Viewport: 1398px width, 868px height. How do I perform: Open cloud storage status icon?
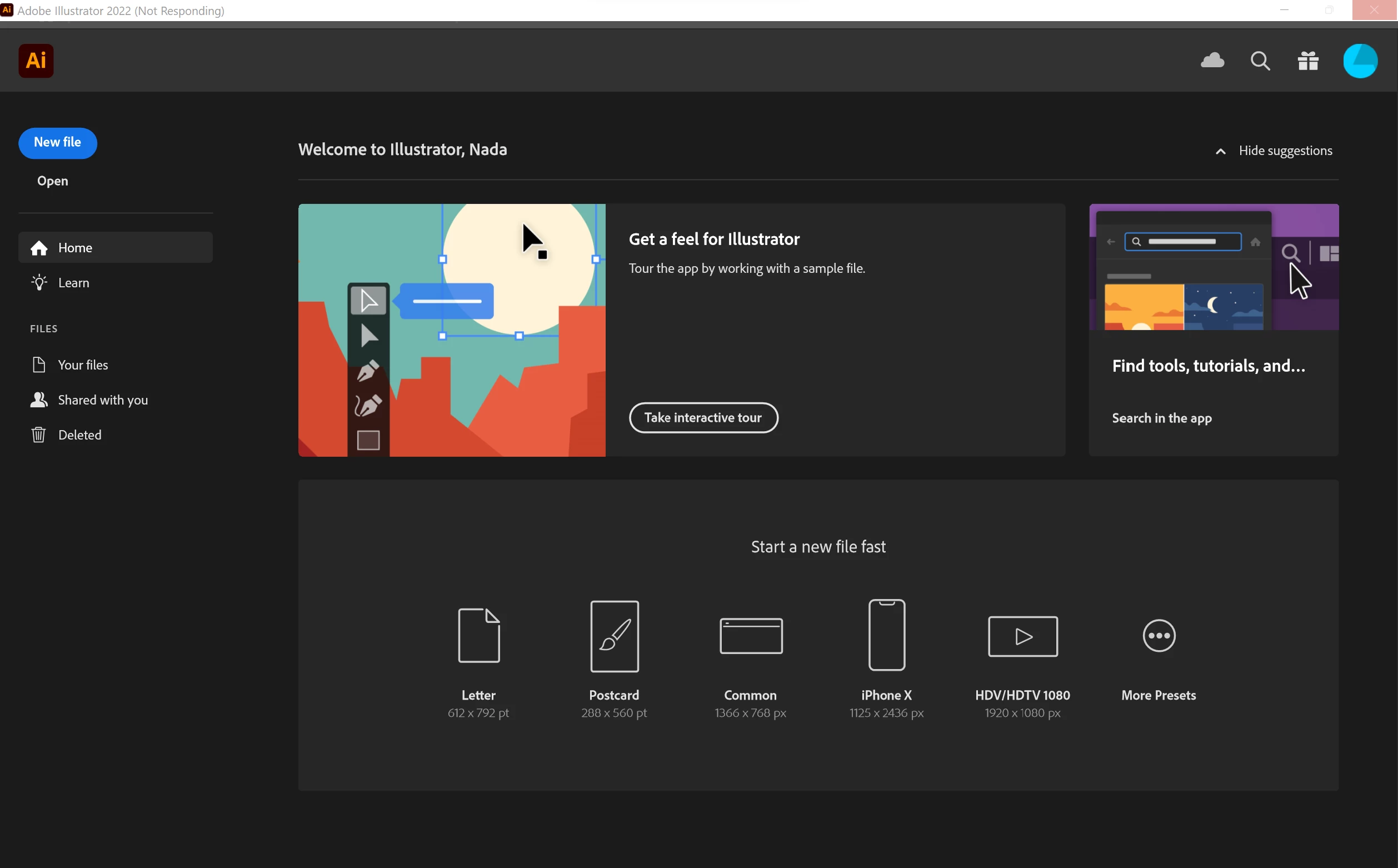pos(1212,60)
